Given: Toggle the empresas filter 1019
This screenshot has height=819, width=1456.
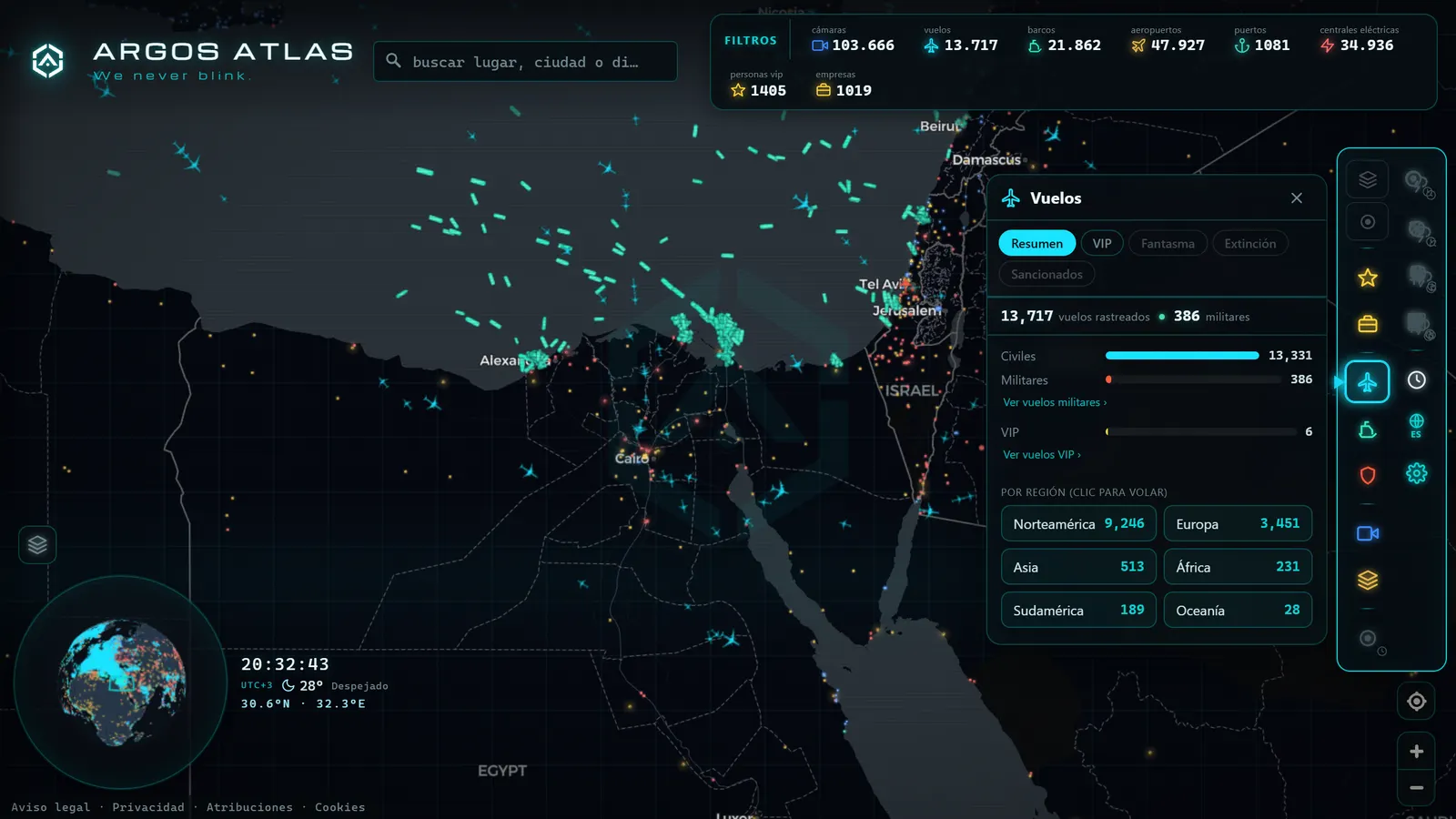Looking at the screenshot, I should [844, 85].
